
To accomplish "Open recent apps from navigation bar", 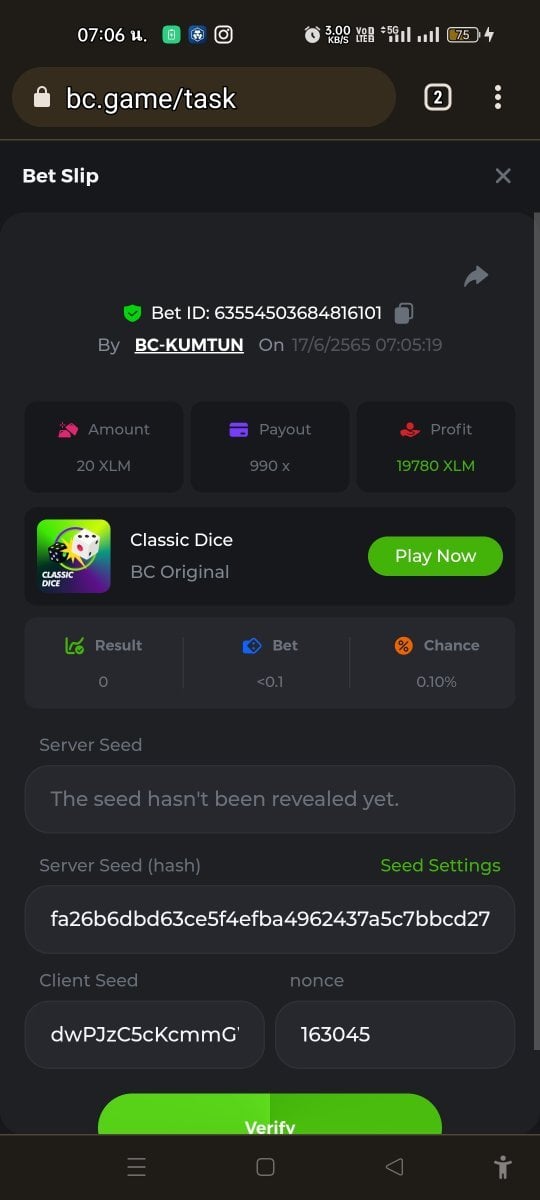I will [137, 1166].
